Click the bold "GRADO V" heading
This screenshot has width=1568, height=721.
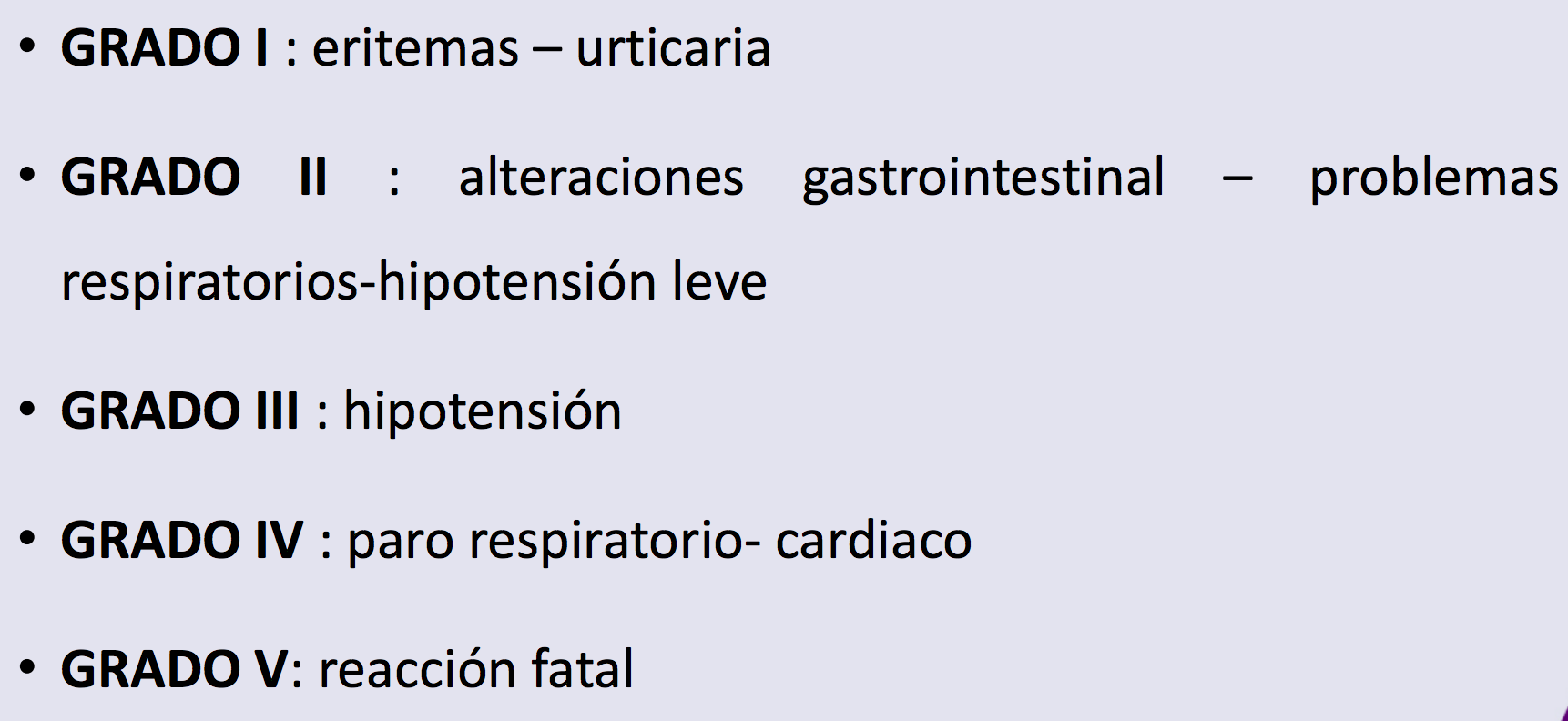[174, 670]
